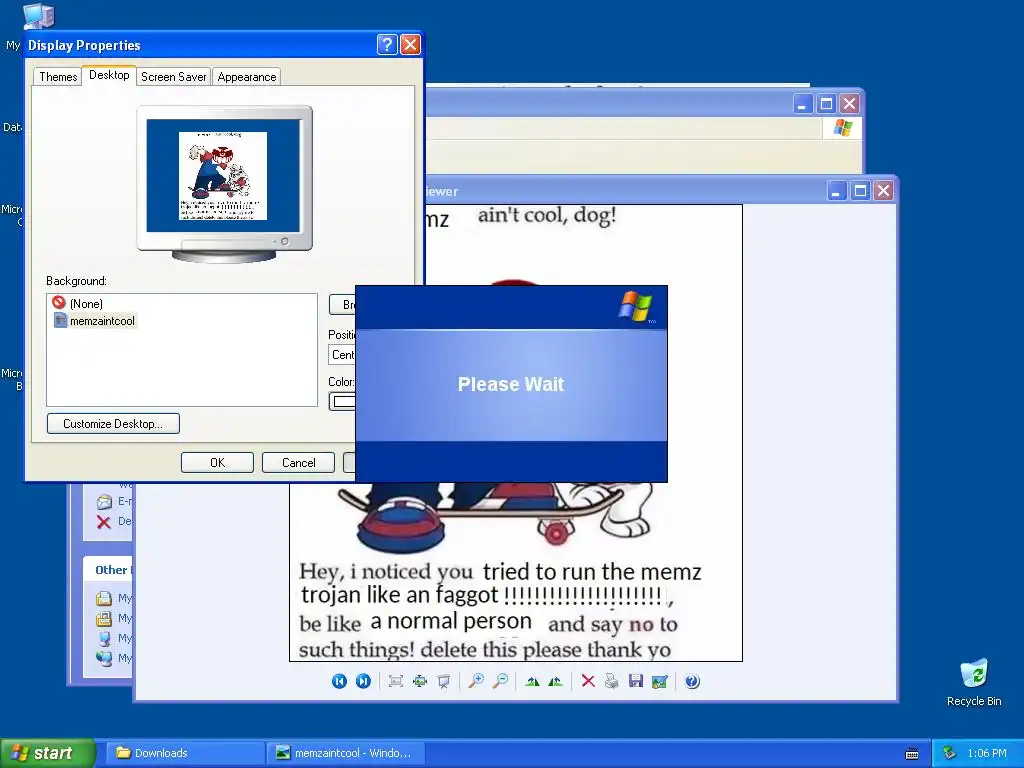Click the Actual Size viewer icon
The width and height of the screenshot is (1024, 768).
point(419,681)
